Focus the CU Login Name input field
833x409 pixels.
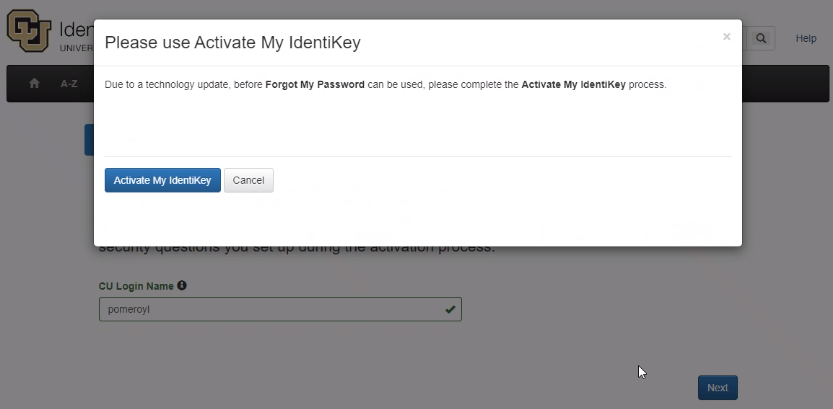[x=270, y=310]
